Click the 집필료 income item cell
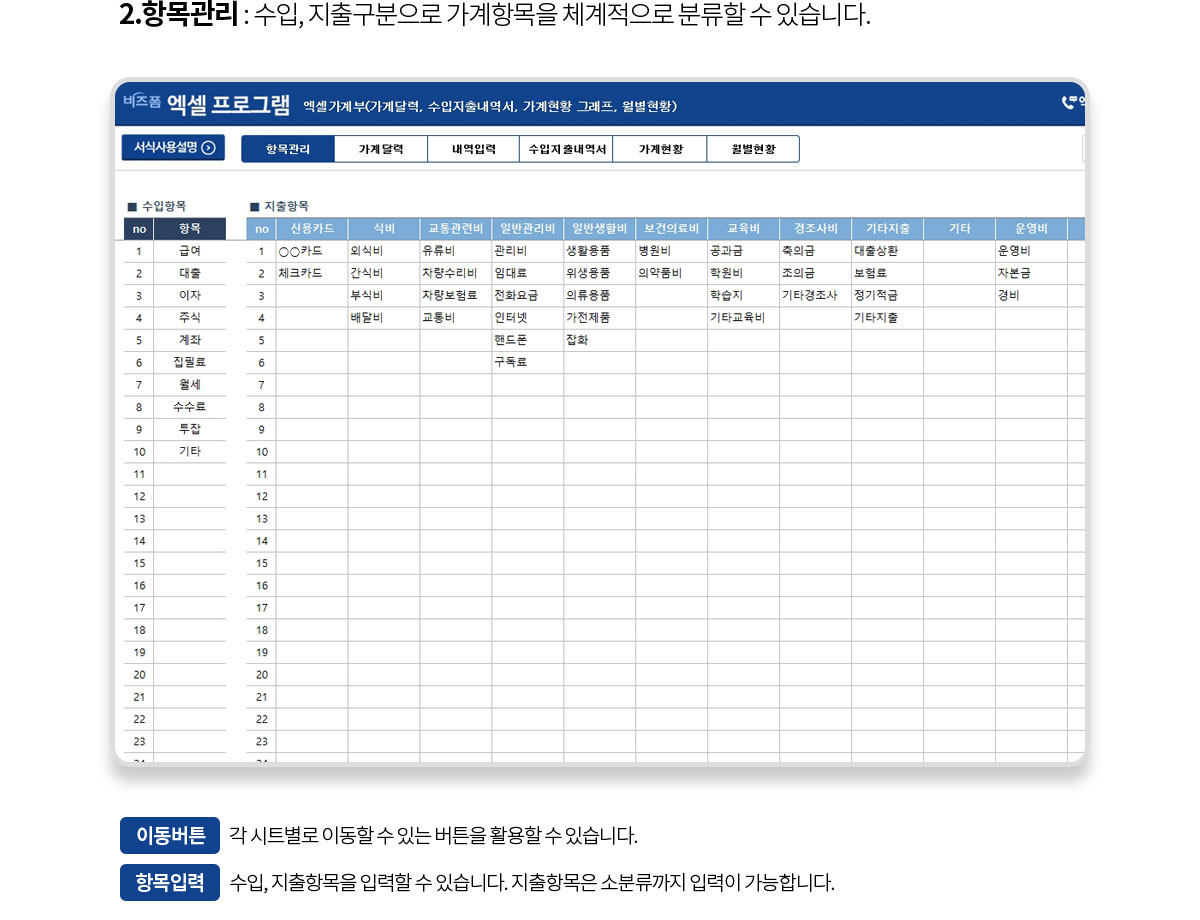 (x=189, y=363)
